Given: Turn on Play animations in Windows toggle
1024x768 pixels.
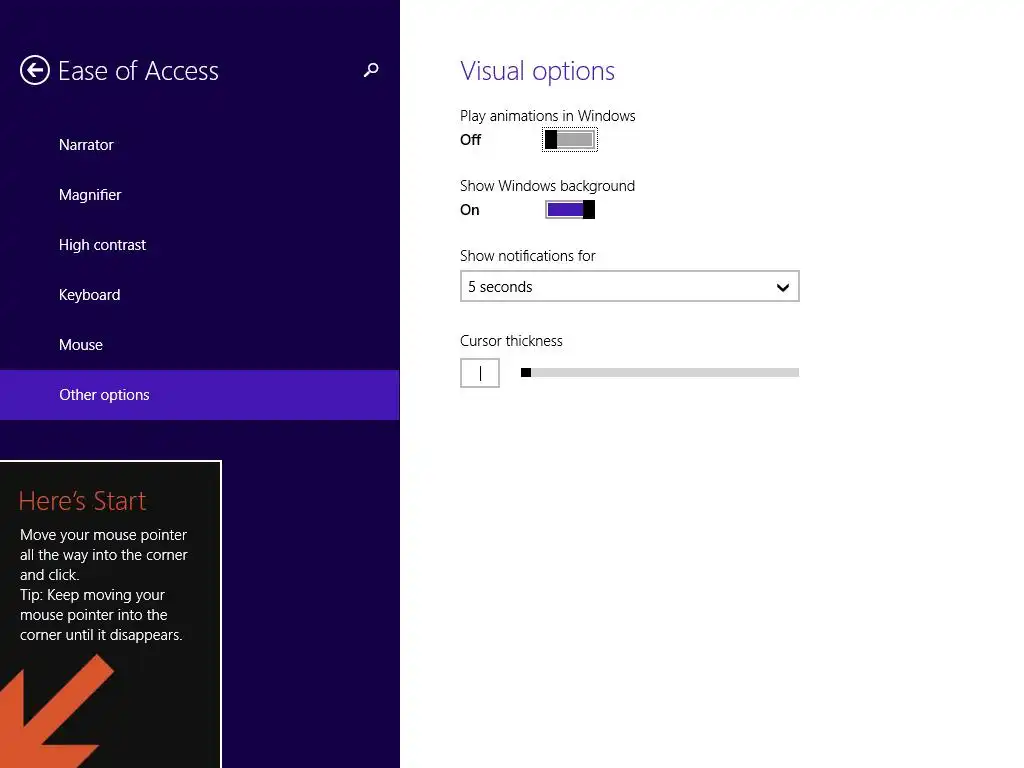Looking at the screenshot, I should [569, 140].
